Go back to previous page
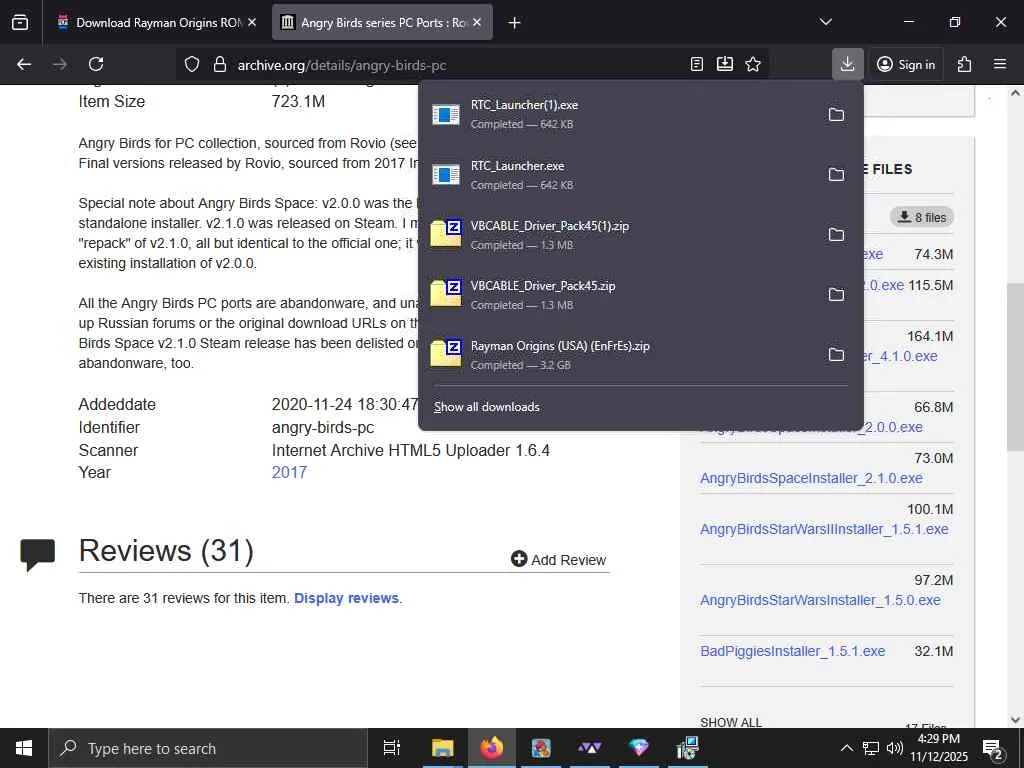Screen dimensions: 1024x768 tap(24, 64)
